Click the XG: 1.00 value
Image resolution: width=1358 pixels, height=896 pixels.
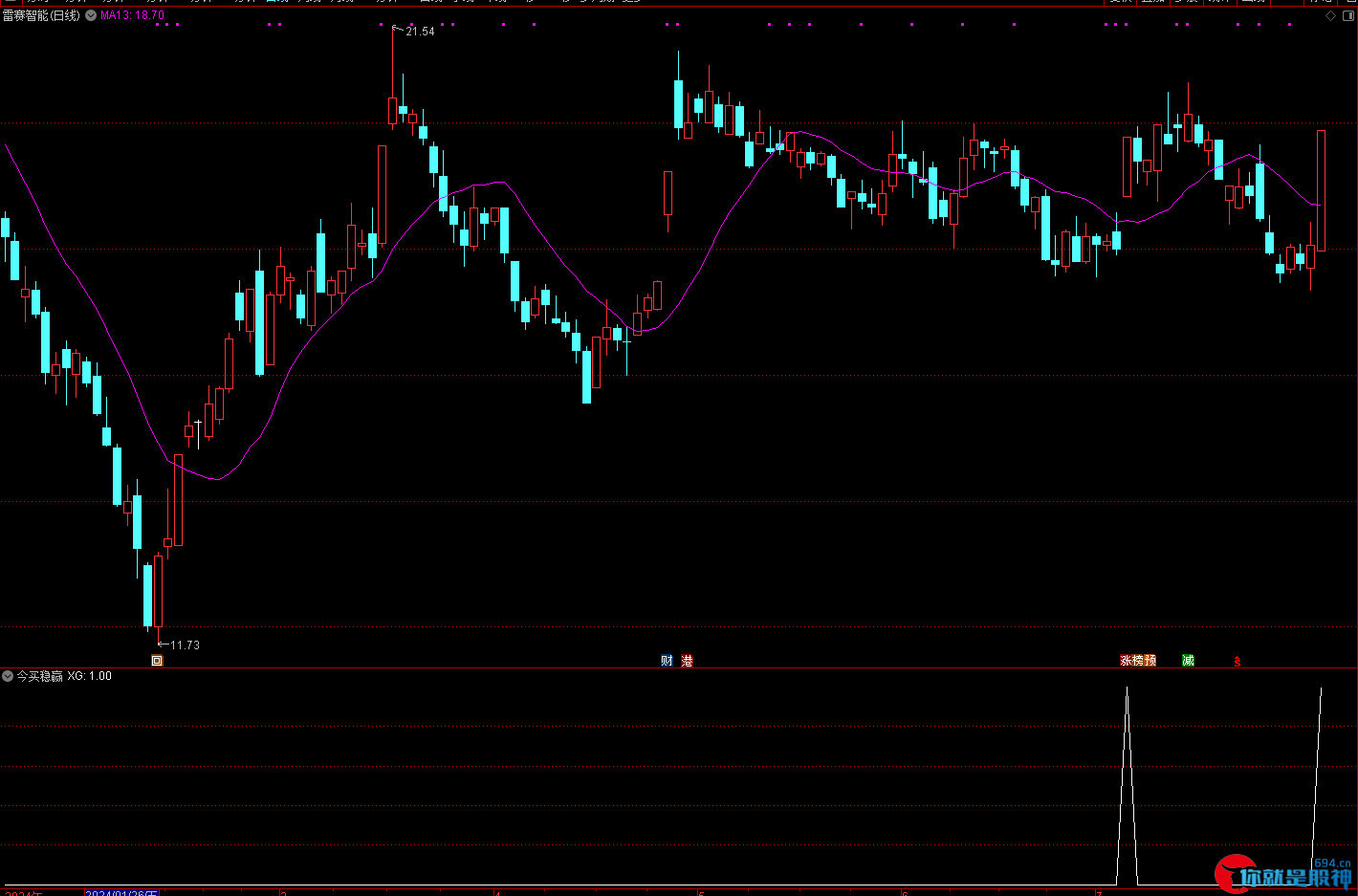click(90, 676)
